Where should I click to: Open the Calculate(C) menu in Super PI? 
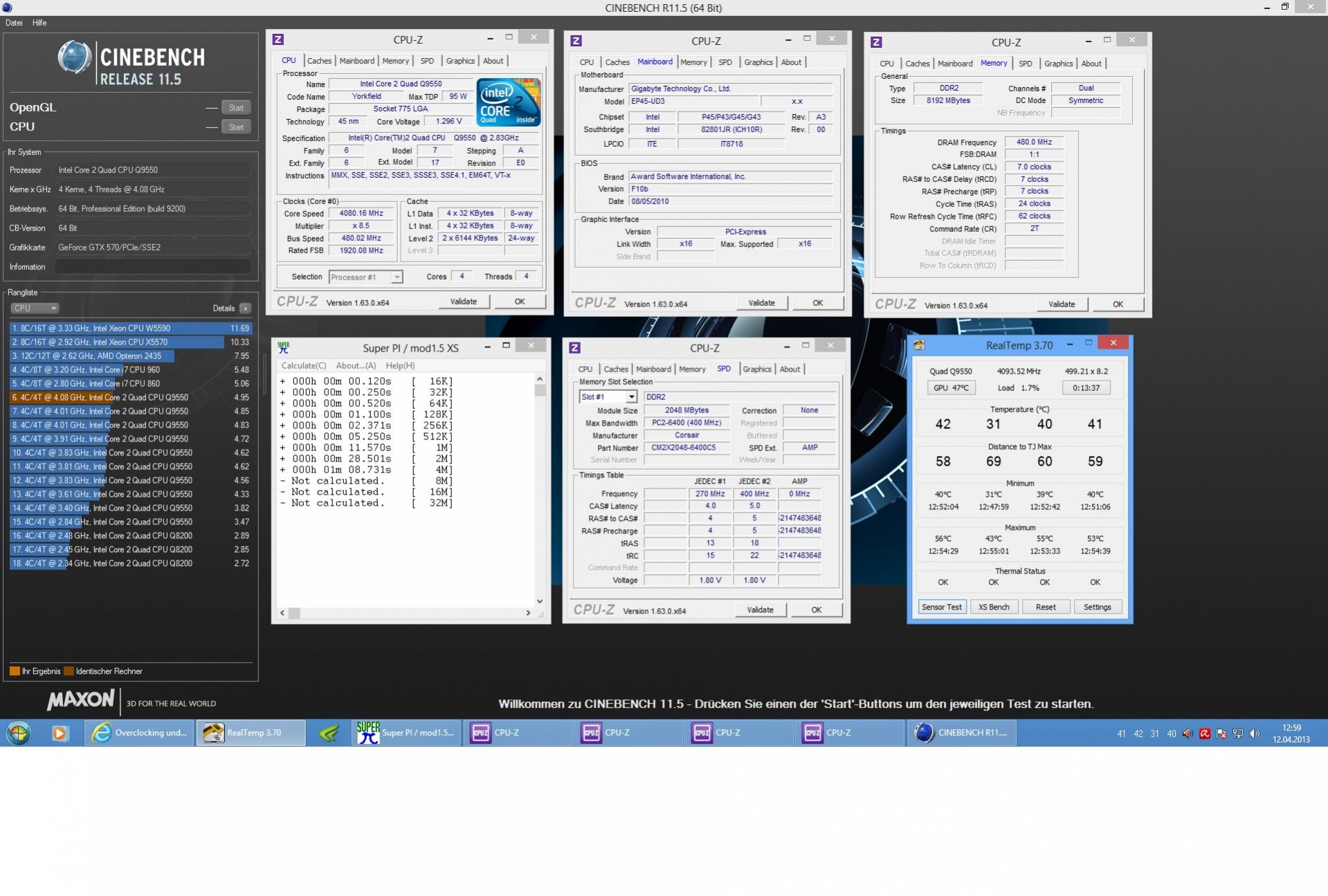(304, 365)
